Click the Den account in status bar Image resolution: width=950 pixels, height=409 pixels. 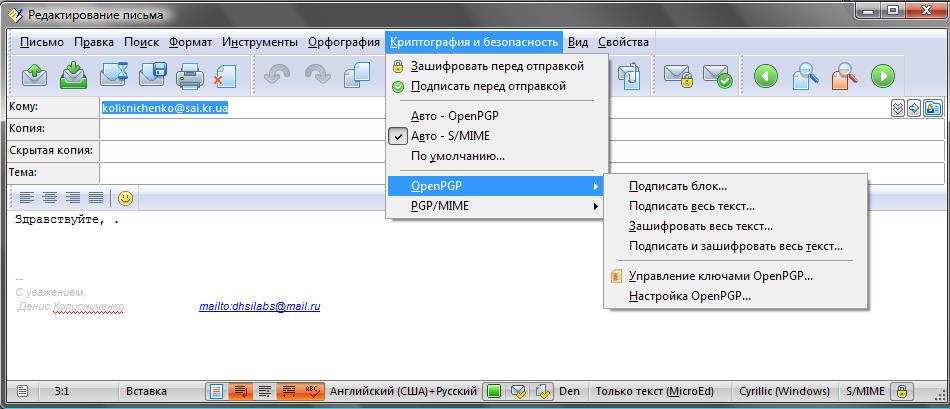[x=570, y=391]
